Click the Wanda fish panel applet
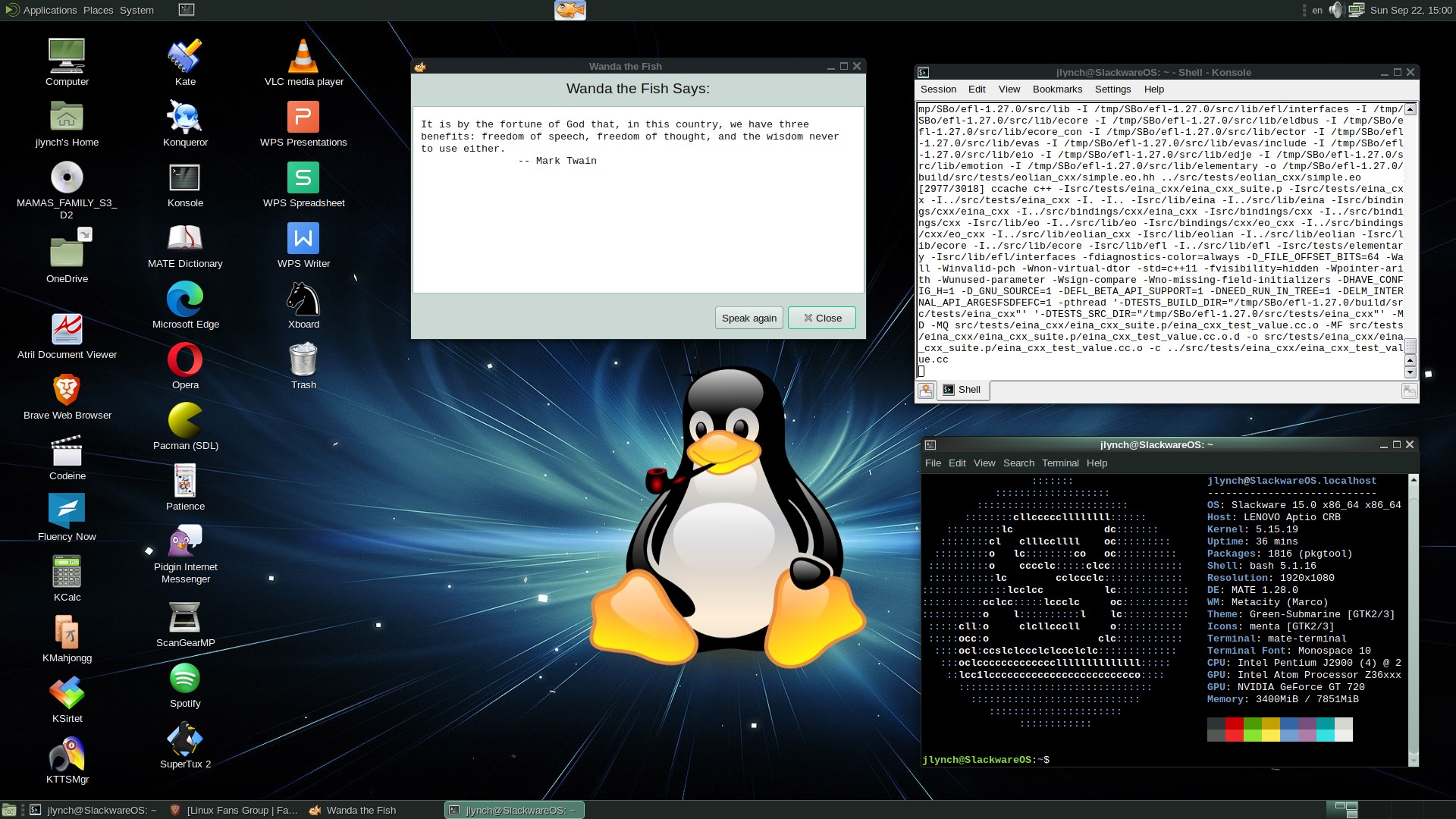 point(570,10)
